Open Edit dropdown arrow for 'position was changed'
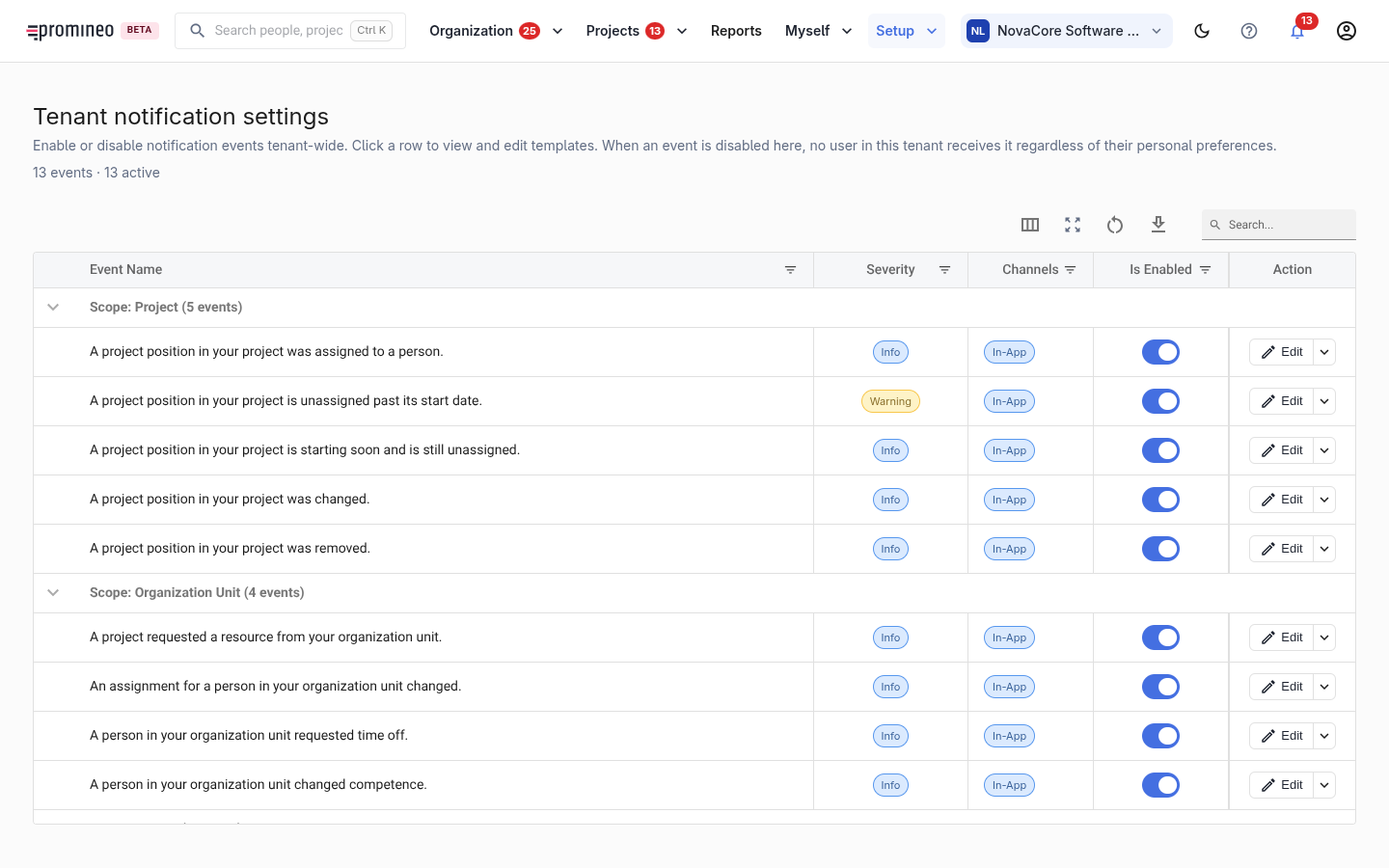The height and width of the screenshot is (868, 1389). tap(1324, 500)
